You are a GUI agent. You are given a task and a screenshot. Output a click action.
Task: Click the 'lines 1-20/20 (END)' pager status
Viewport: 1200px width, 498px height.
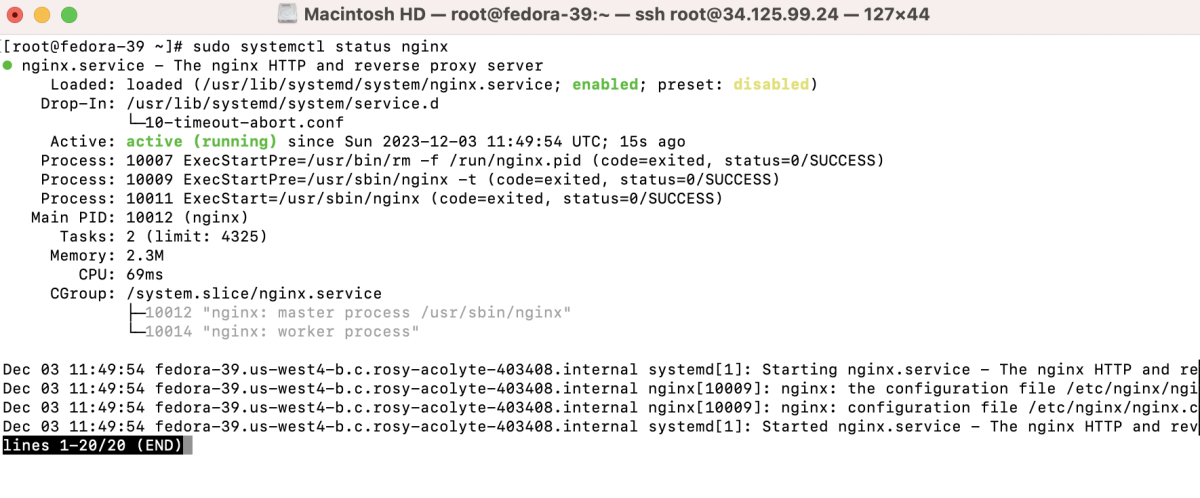92,446
